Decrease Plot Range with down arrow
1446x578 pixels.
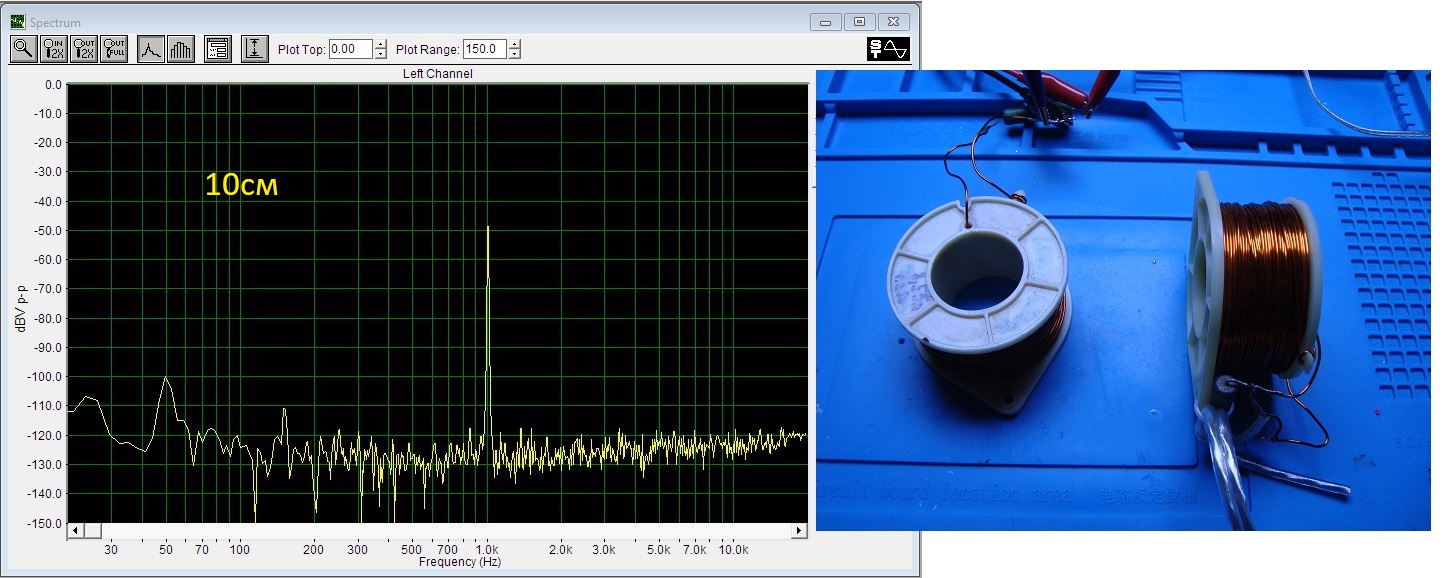(x=514, y=53)
